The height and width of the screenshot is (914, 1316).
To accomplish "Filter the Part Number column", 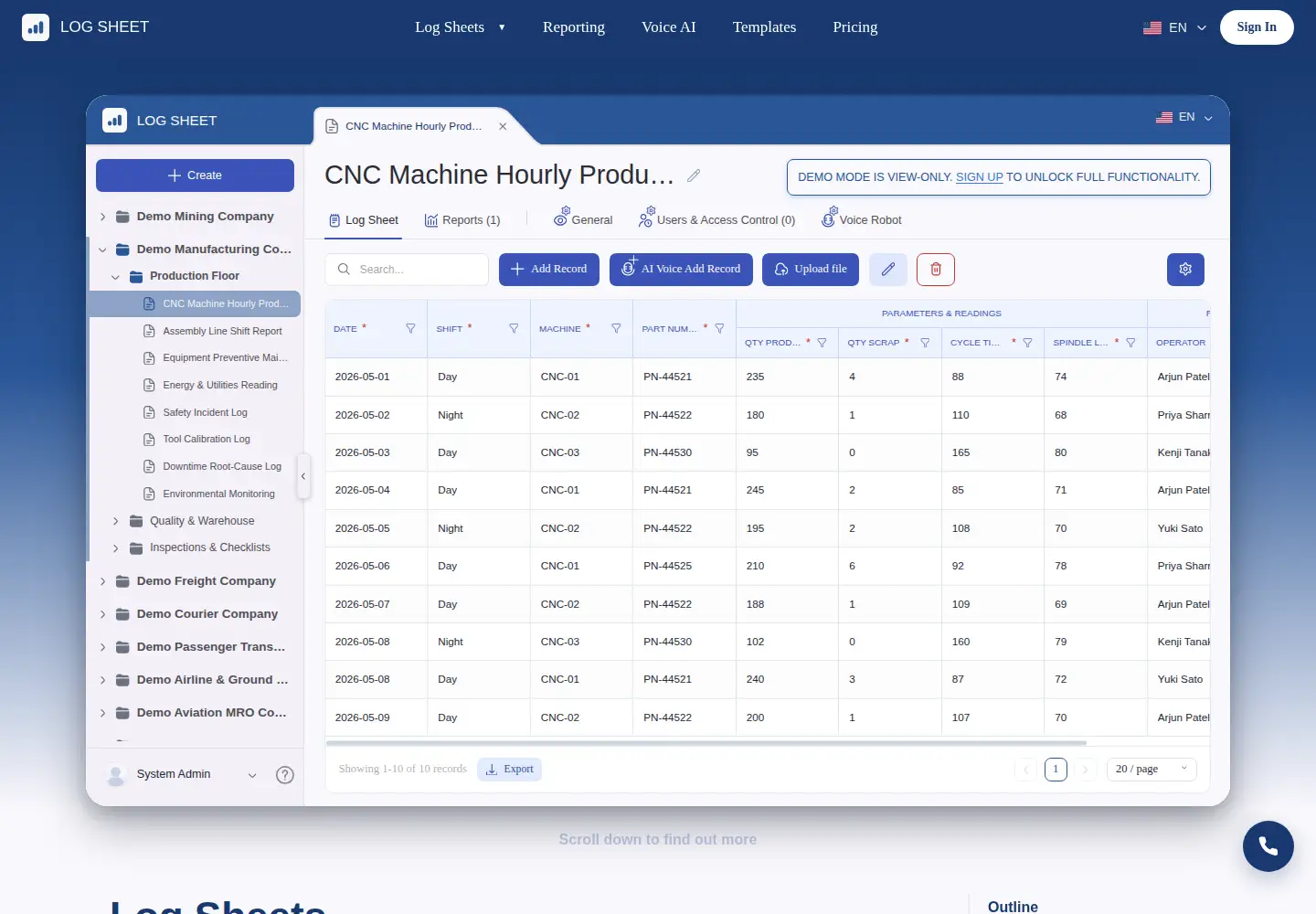I will [719, 329].
